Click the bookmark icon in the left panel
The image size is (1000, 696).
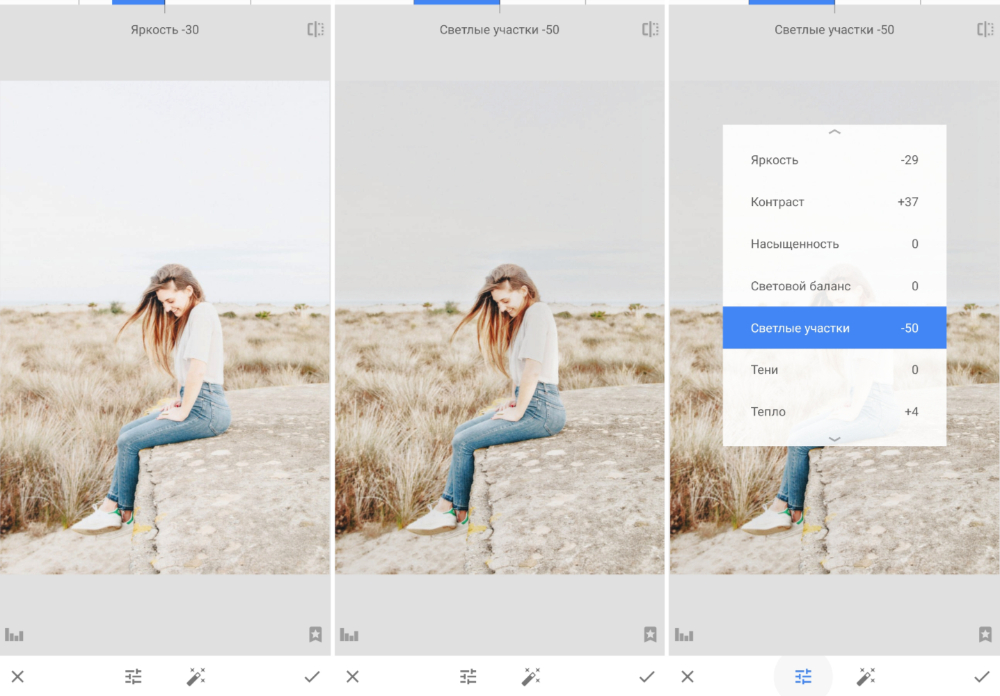click(315, 634)
